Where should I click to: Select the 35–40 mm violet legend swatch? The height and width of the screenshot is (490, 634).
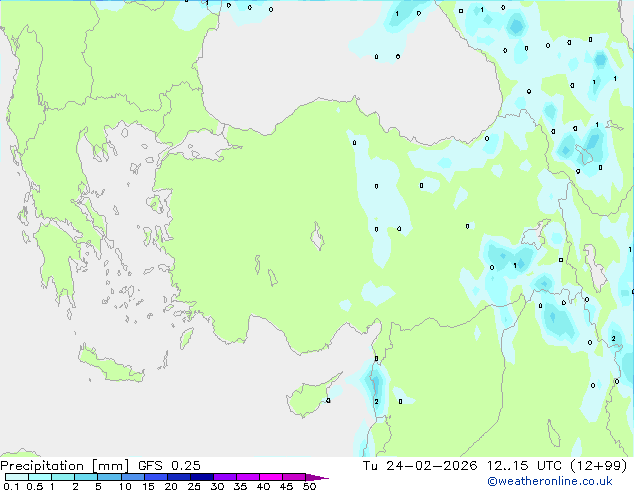pyautogui.click(x=248, y=477)
